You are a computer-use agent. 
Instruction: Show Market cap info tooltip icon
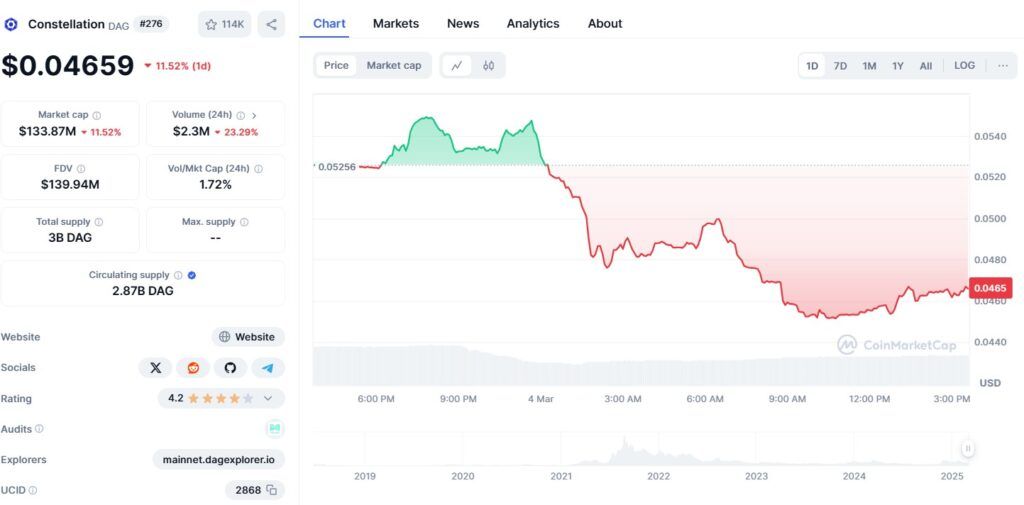(x=97, y=116)
